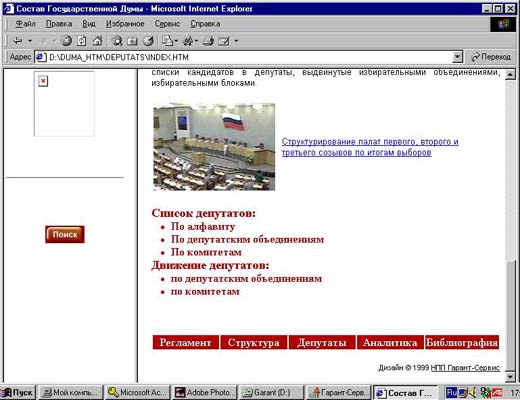Click the Back arrow toolbar icon

(x=17, y=41)
